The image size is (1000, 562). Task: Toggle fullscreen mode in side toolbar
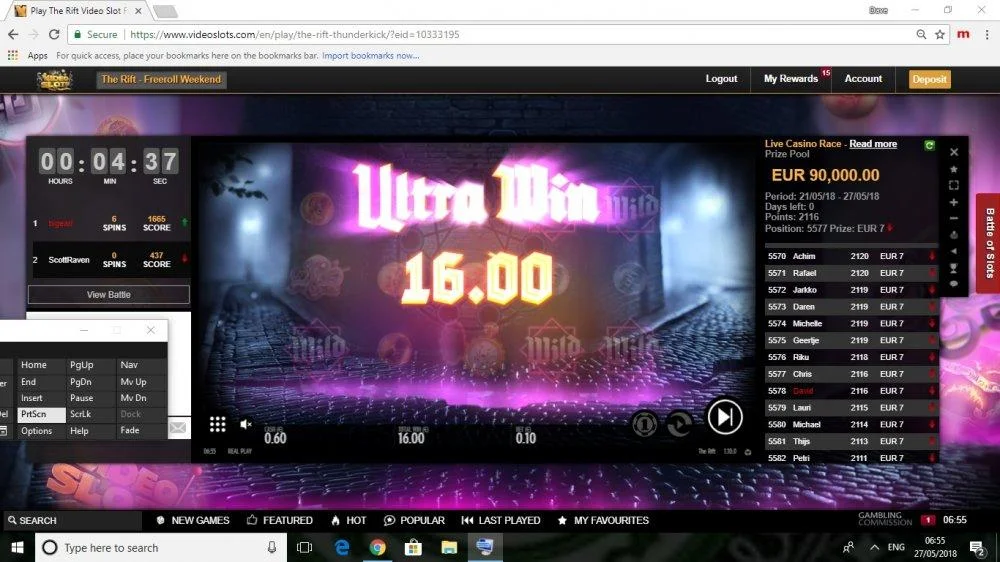click(x=954, y=186)
